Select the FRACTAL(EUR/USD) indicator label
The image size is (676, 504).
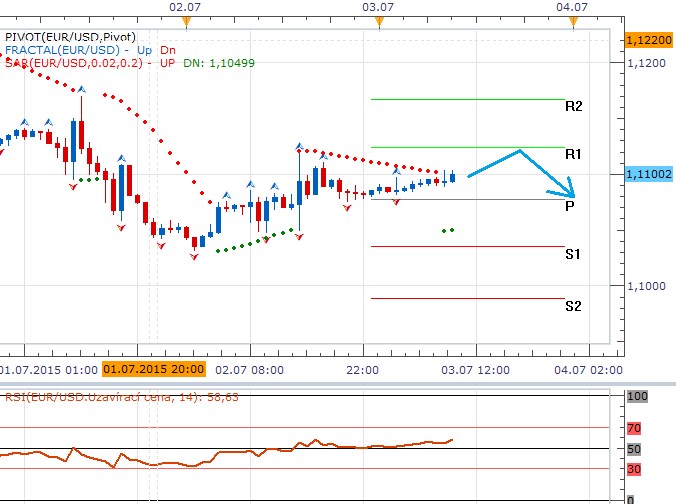tap(64, 50)
